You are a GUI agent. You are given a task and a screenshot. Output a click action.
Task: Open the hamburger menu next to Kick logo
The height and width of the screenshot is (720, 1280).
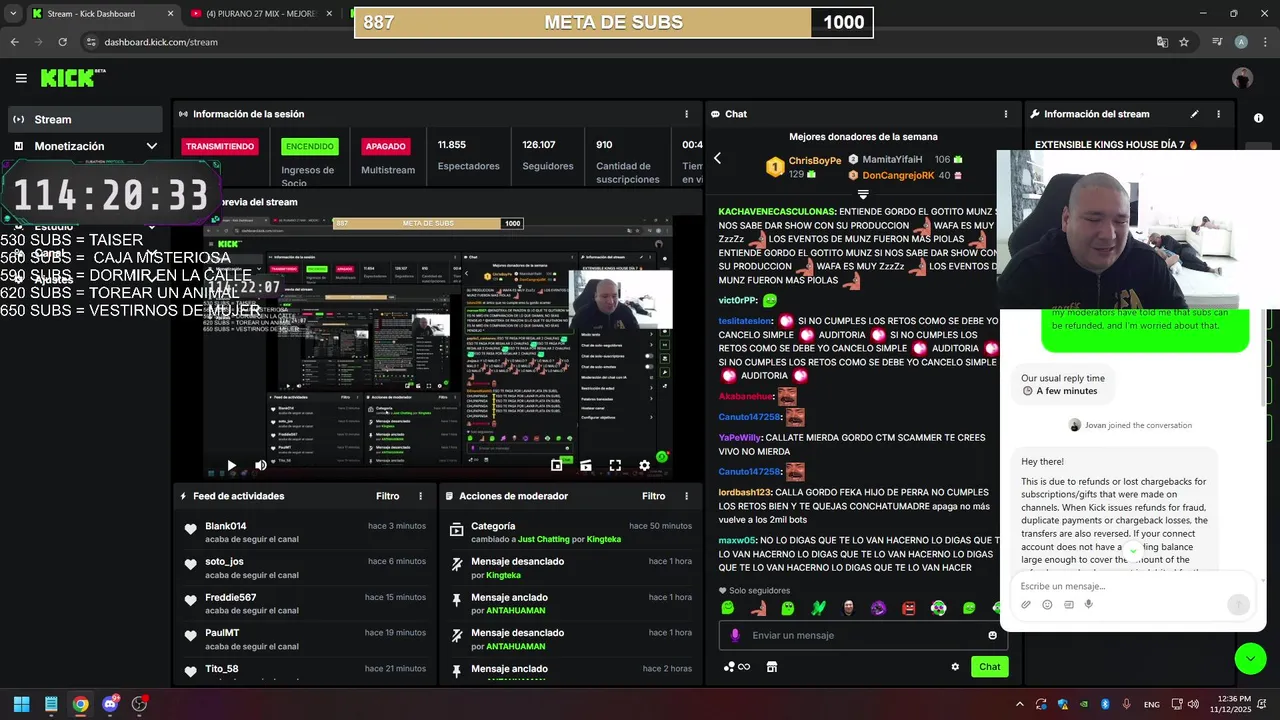(21, 78)
